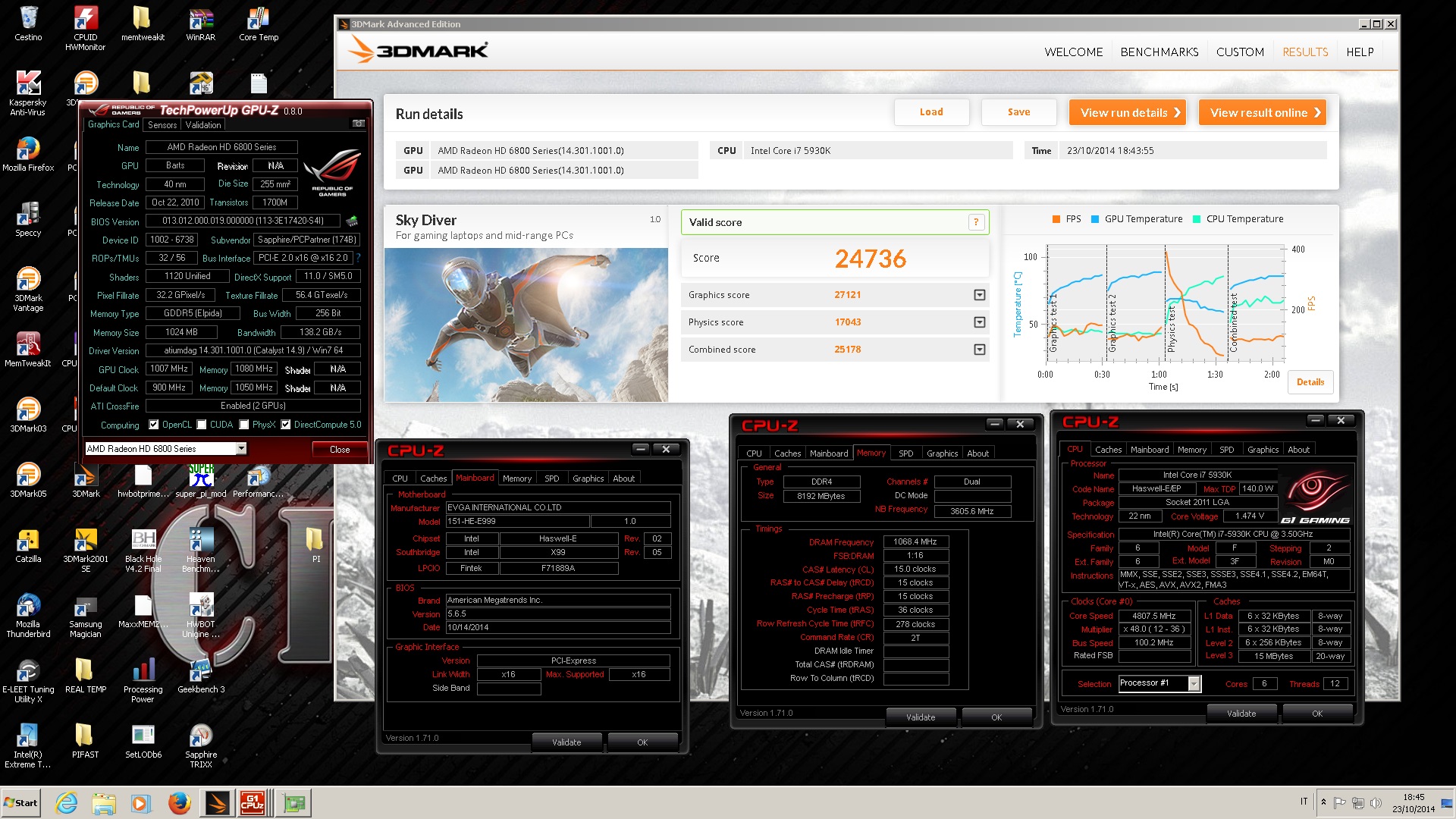Click the Save button in Run details
This screenshot has width=1456, height=819.
[1018, 112]
